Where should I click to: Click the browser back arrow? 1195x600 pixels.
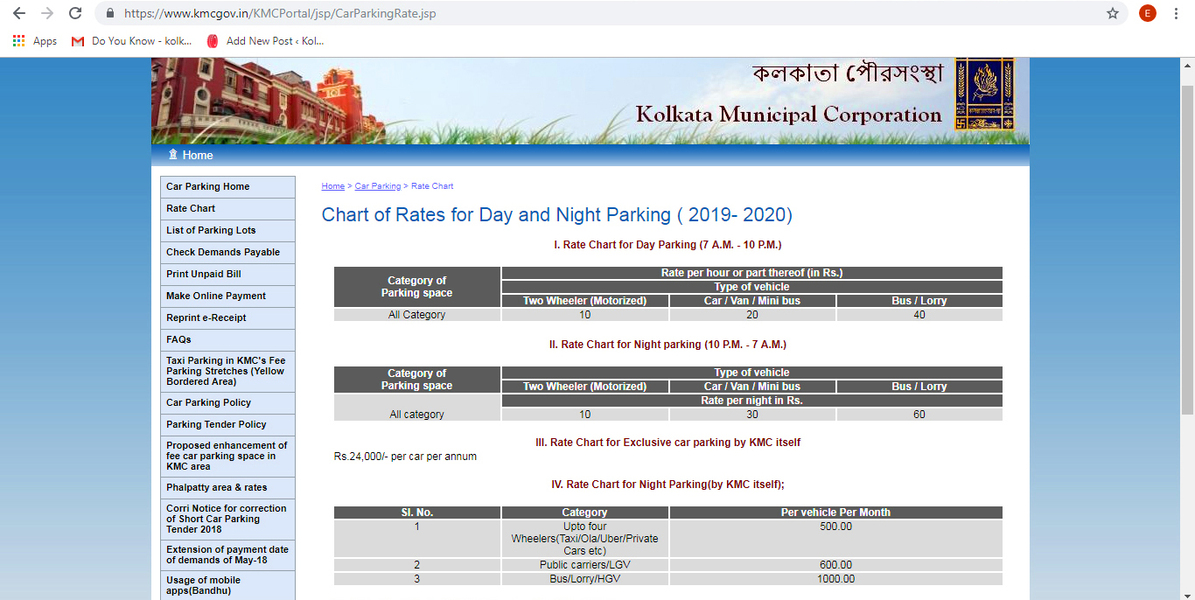point(18,14)
